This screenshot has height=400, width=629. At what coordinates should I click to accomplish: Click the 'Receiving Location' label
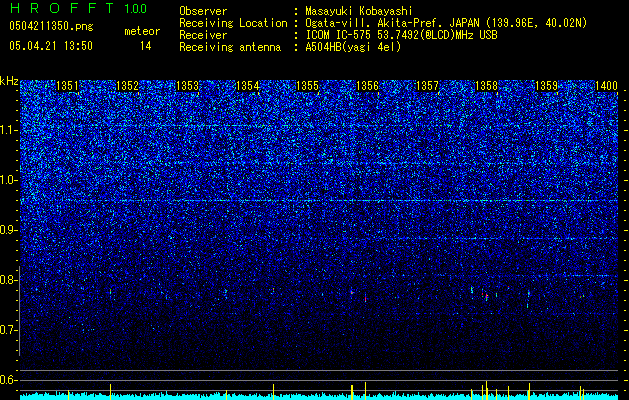pos(233,23)
